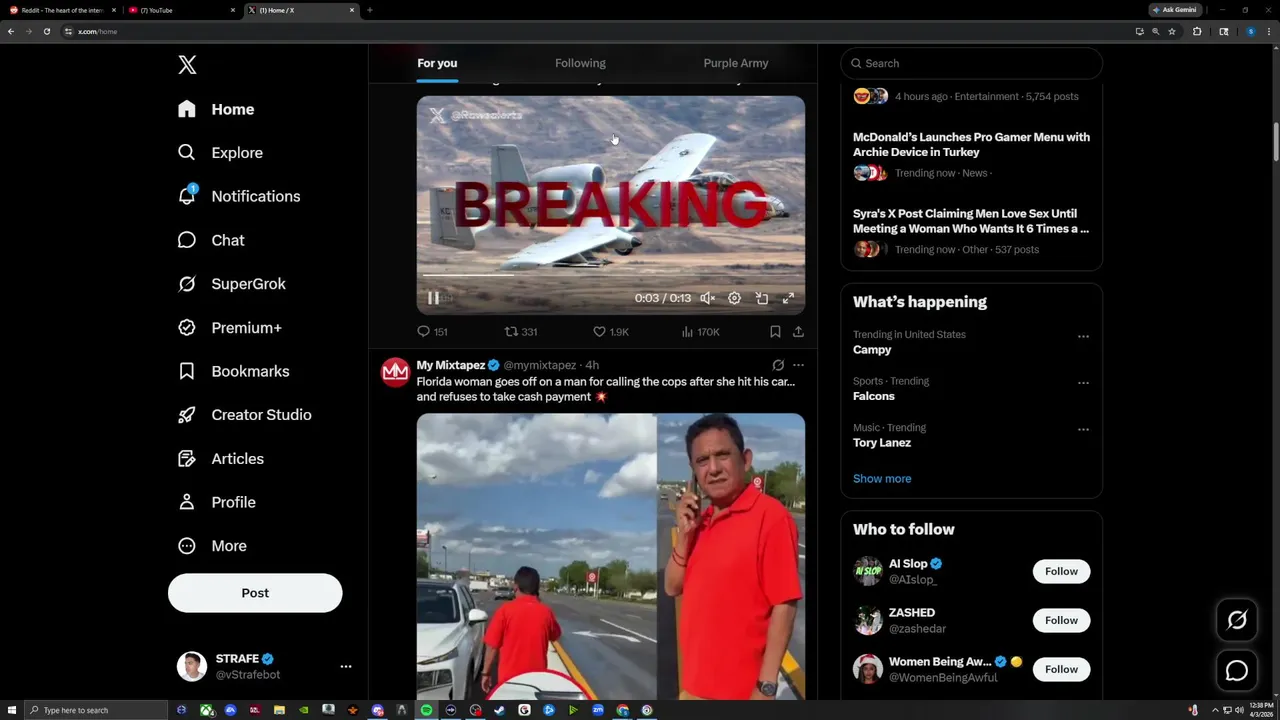The image size is (1280, 720).
Task: Open the Campy trending topic
Action: point(872,350)
